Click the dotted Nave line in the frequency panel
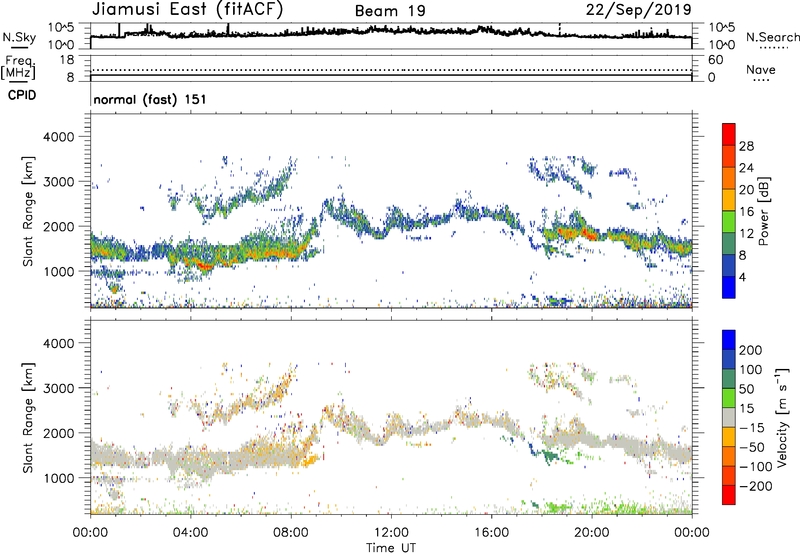 (x=391, y=70)
